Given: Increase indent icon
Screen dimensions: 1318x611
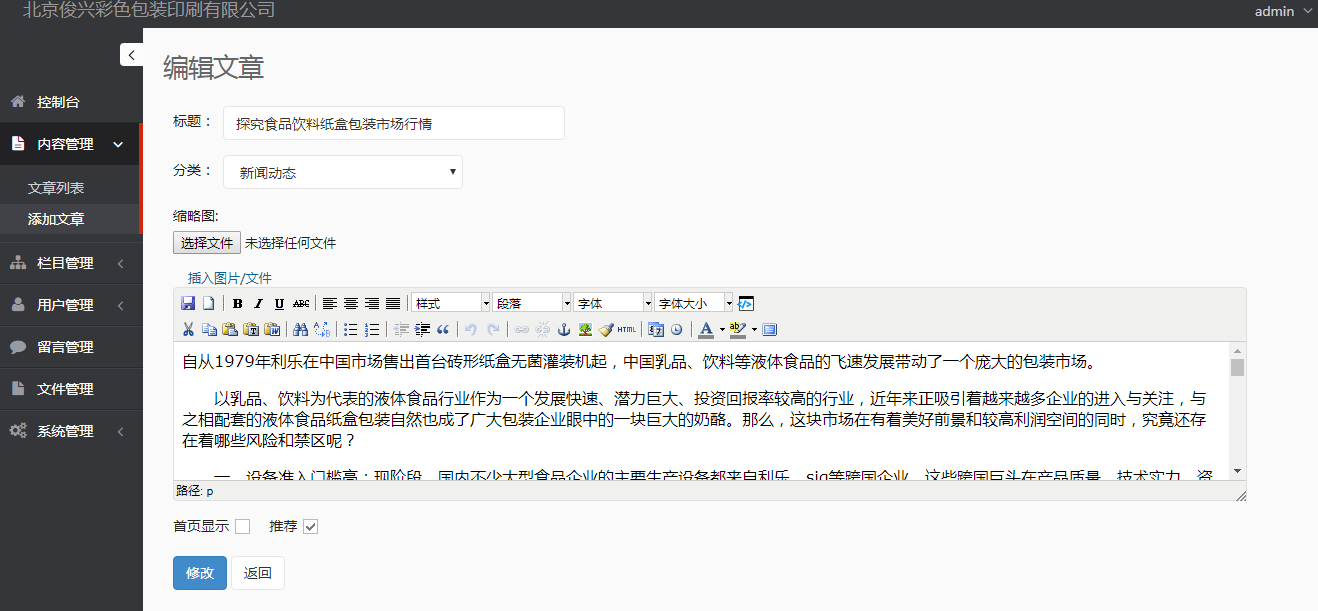Looking at the screenshot, I should click(x=422, y=329).
